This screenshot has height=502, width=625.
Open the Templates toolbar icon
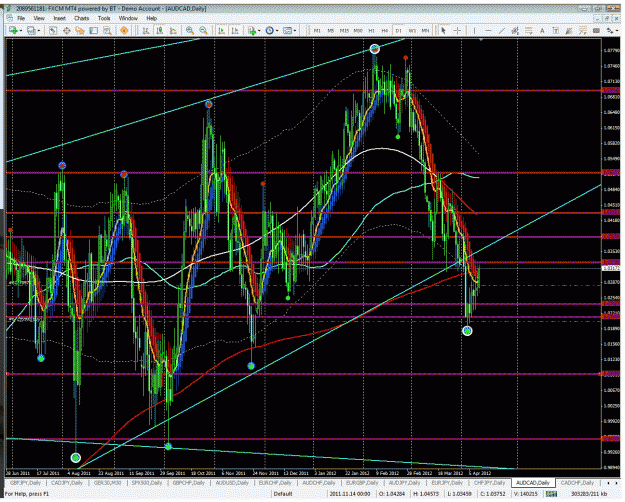[287, 31]
